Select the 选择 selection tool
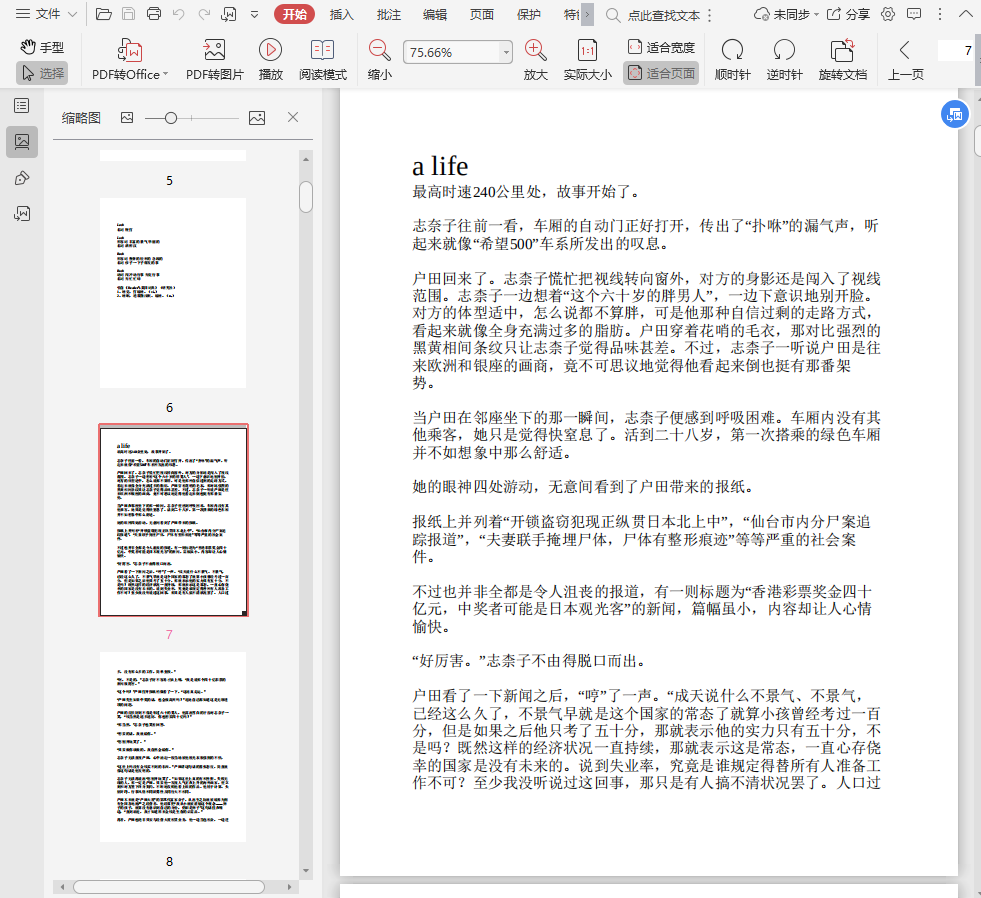The image size is (981, 898). pos(42,73)
